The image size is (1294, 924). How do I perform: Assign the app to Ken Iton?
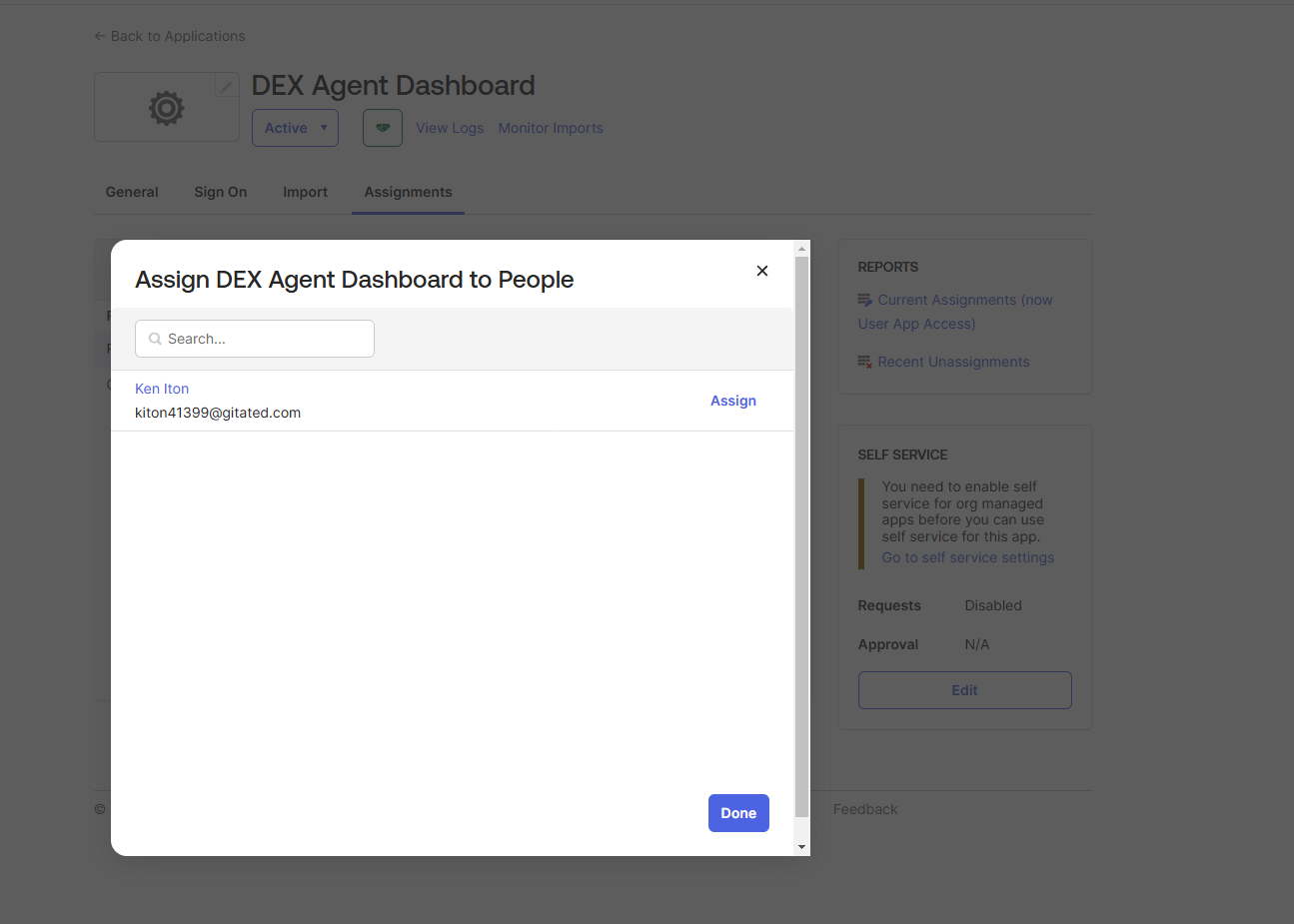click(x=732, y=401)
